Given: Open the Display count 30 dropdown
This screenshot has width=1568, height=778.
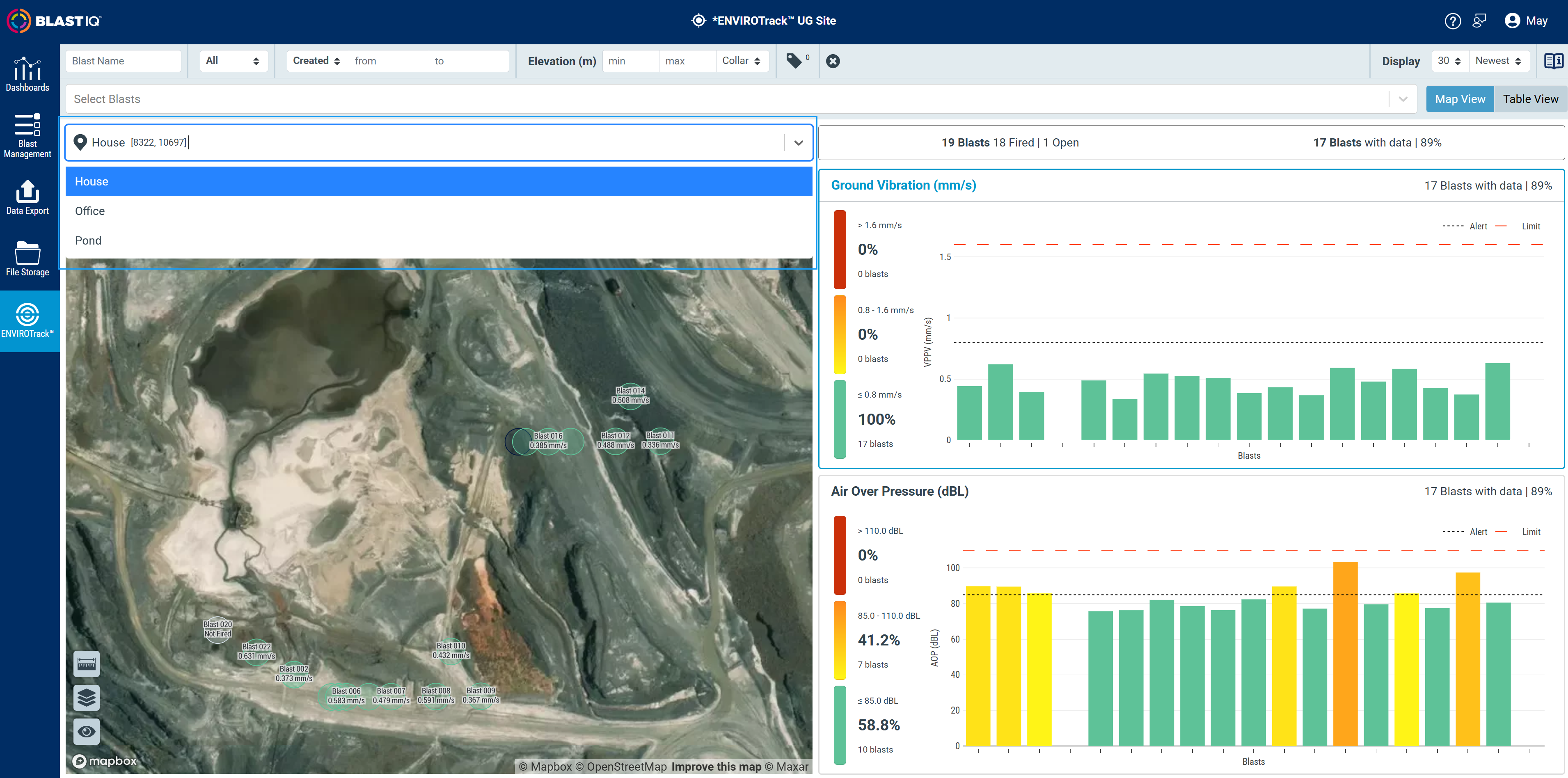Looking at the screenshot, I should click(x=1449, y=60).
